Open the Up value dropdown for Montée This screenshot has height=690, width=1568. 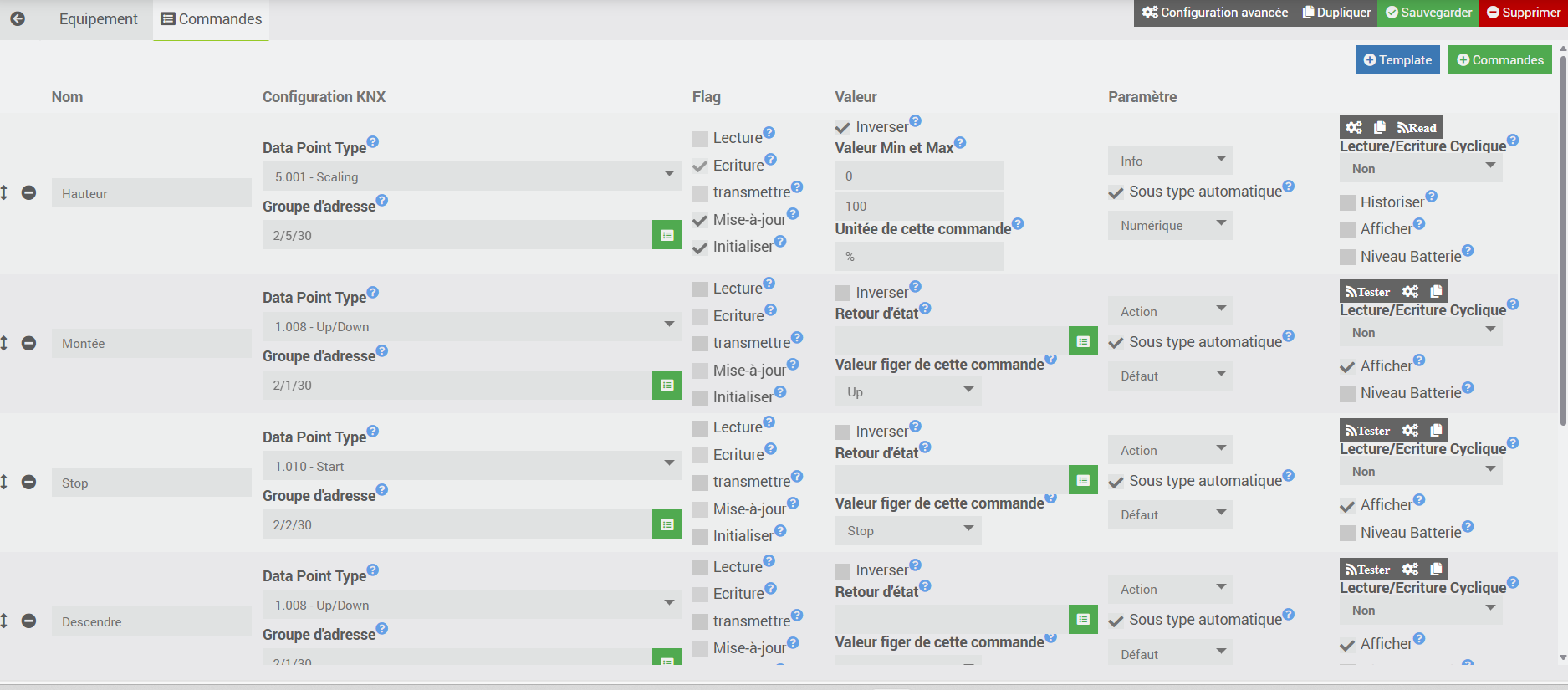908,391
